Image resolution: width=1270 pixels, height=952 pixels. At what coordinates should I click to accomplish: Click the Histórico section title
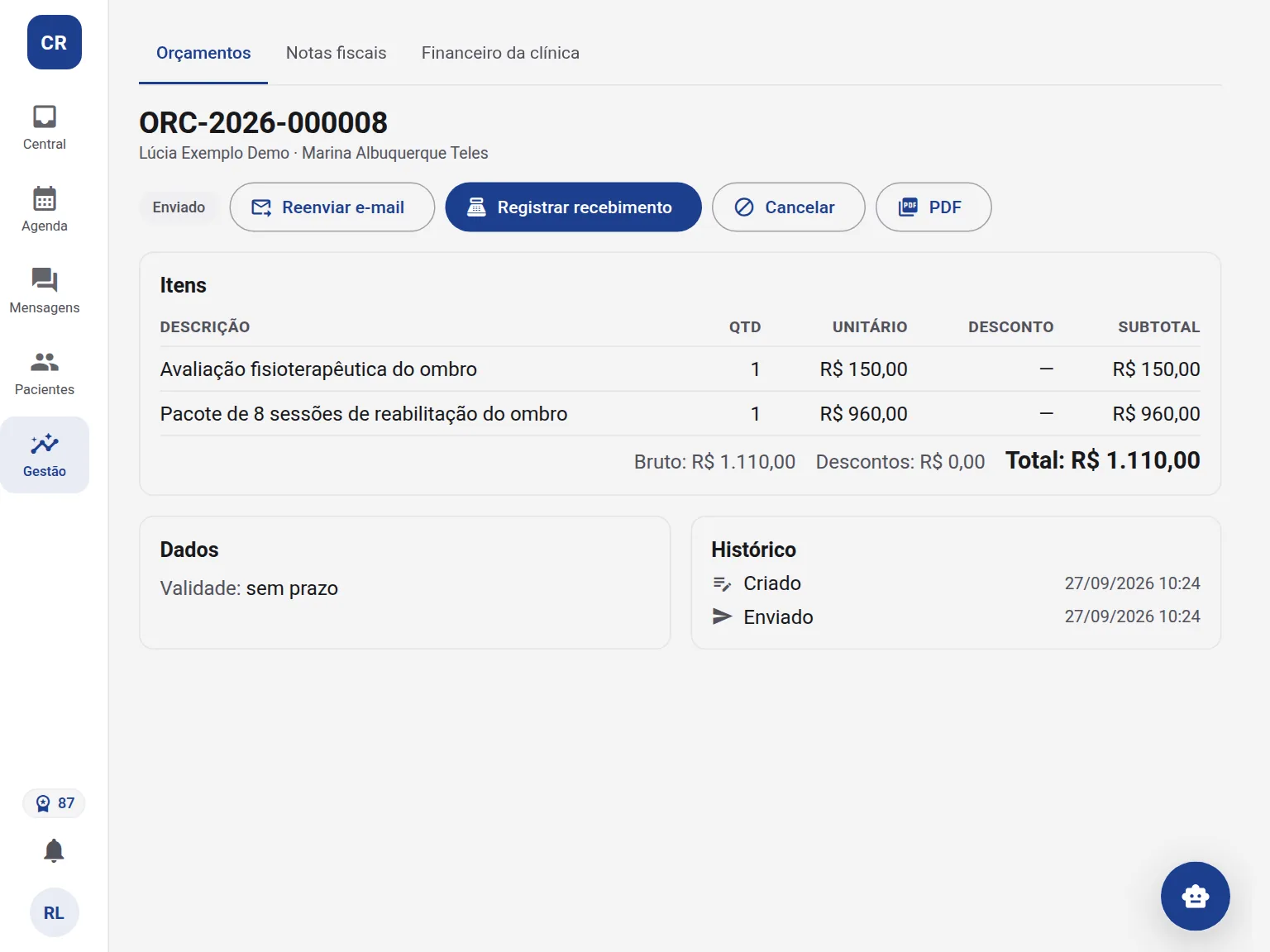[753, 550]
